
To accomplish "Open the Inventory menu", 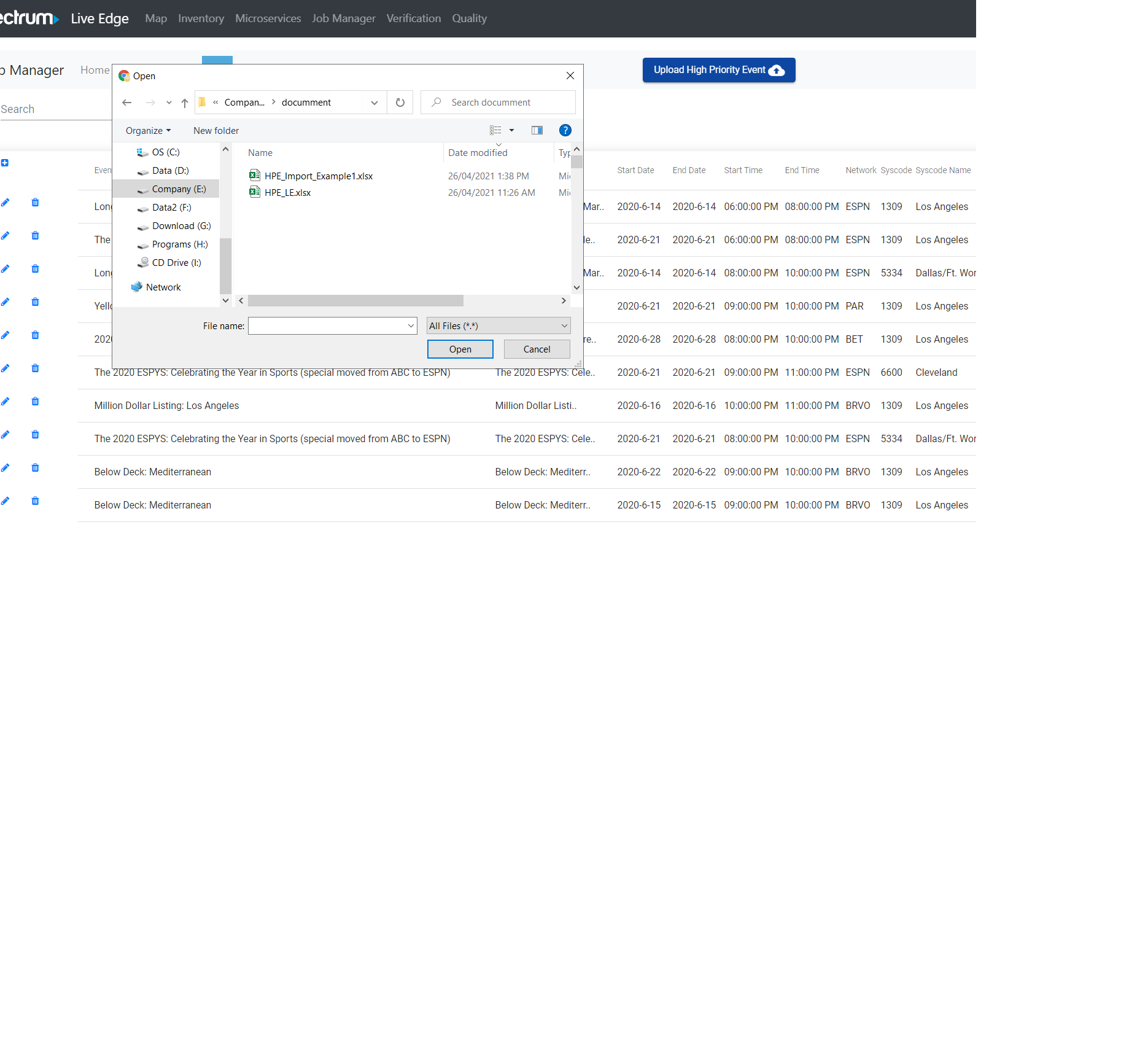I will pos(201,18).
